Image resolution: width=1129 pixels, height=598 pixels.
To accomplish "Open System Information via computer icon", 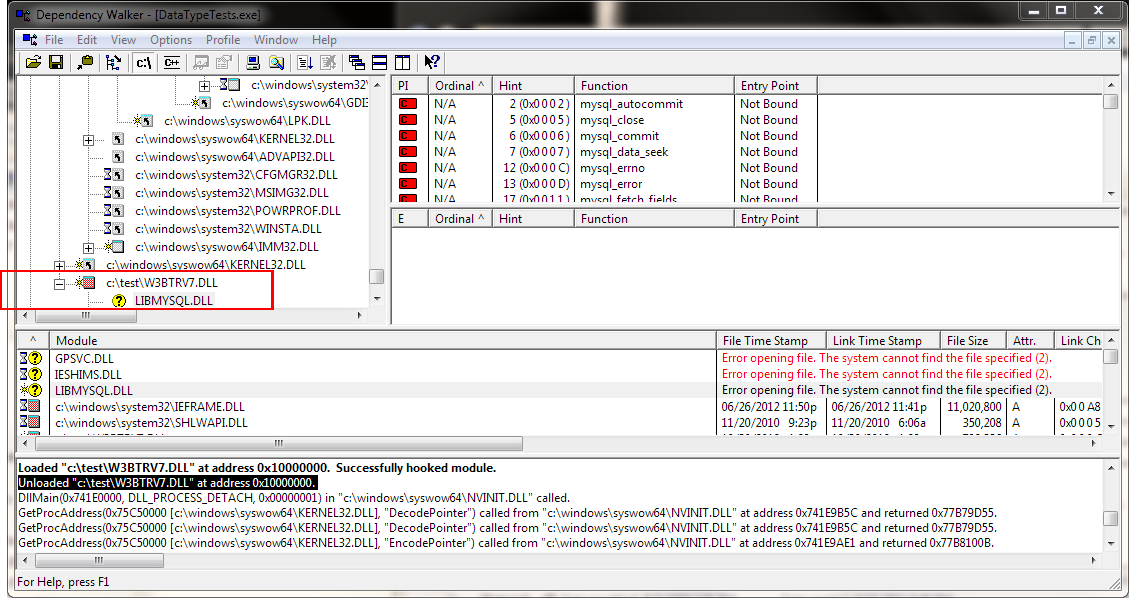I will pos(253,62).
